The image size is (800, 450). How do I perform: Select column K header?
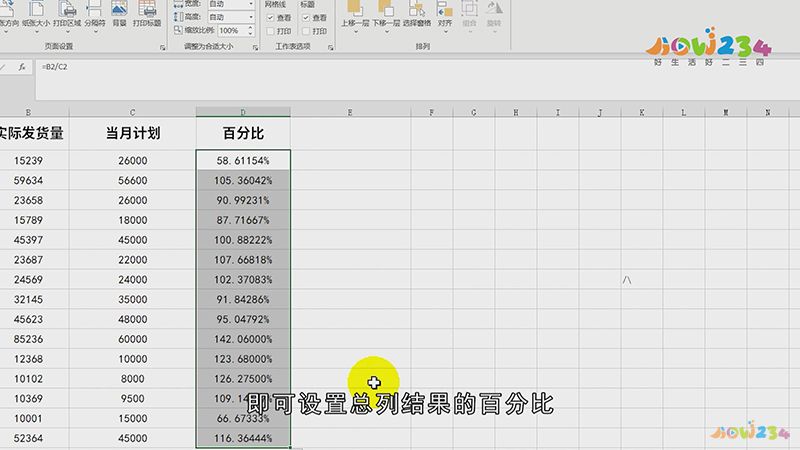[642, 112]
